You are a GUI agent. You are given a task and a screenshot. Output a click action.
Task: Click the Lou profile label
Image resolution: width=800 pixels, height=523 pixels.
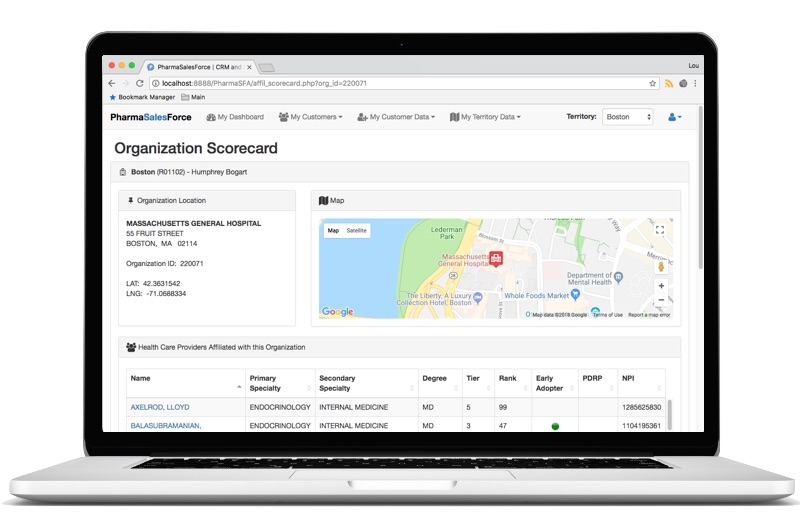[x=693, y=66]
